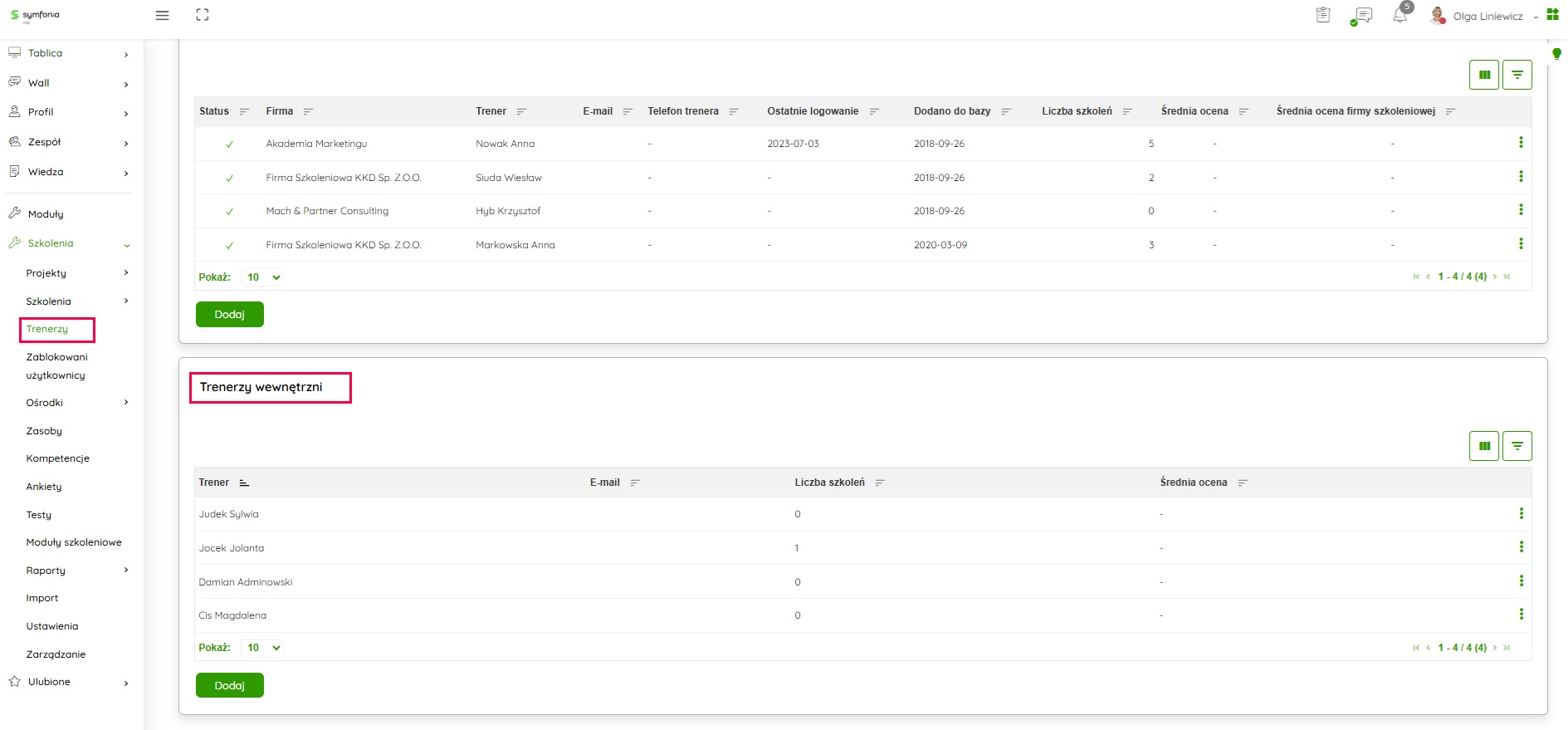The image size is (1568, 730).
Task: Change rows per page in external trainers table
Action: coord(263,277)
